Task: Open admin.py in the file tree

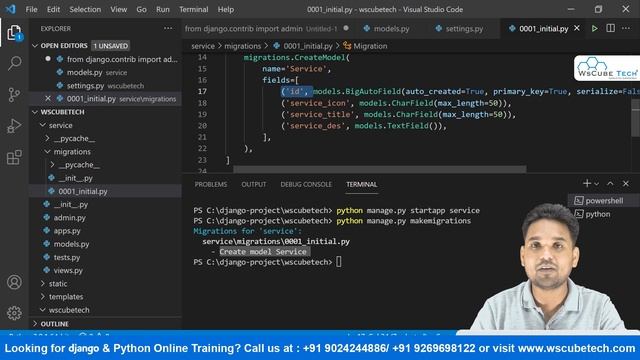Action: (x=69, y=218)
